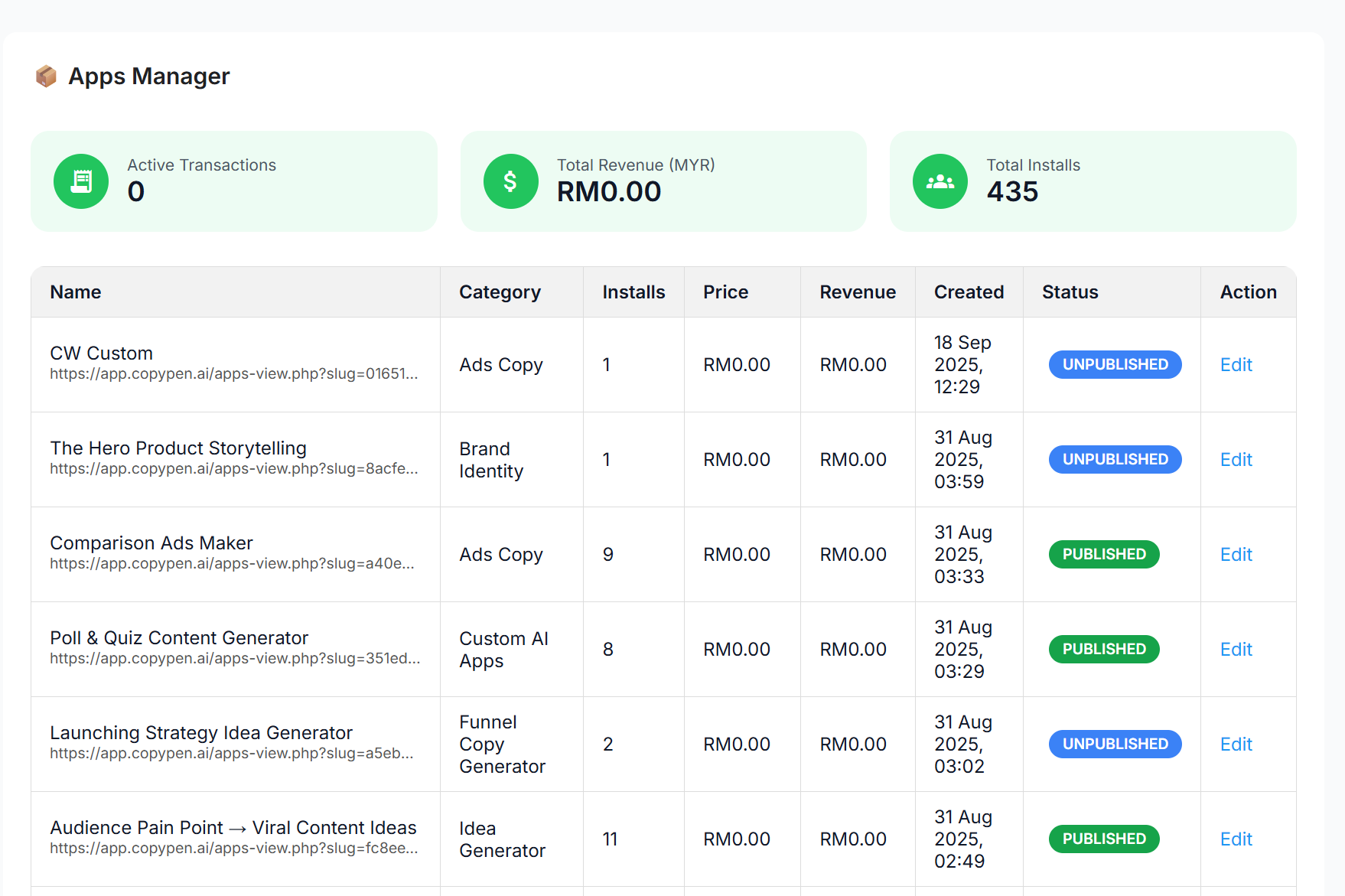
Task: Edit the Poll & Quiz Content Generator app
Action: 1235,649
